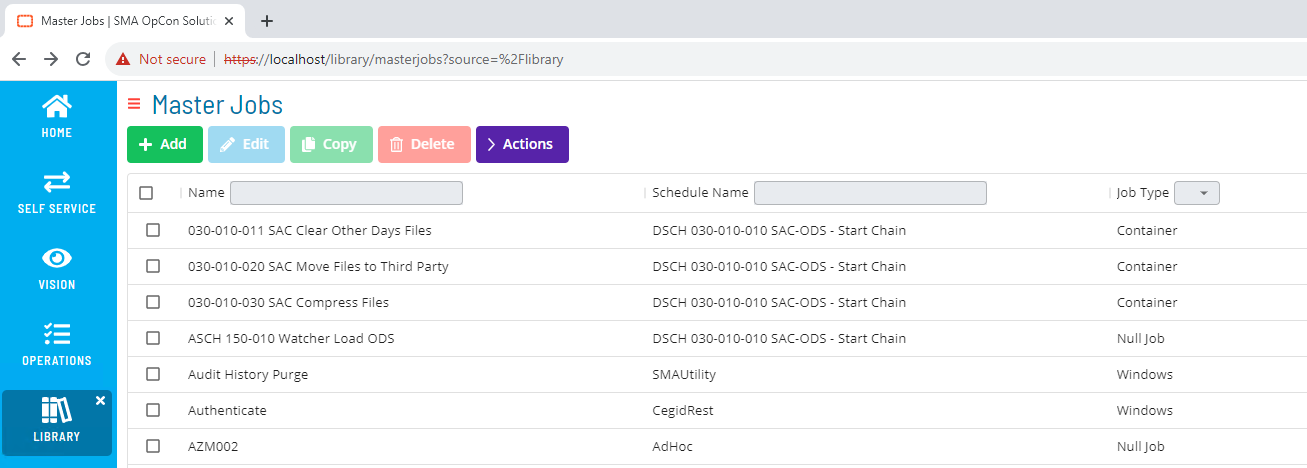Close the Library sidebar entry
Image resolution: width=1307 pixels, height=468 pixels.
(100, 400)
